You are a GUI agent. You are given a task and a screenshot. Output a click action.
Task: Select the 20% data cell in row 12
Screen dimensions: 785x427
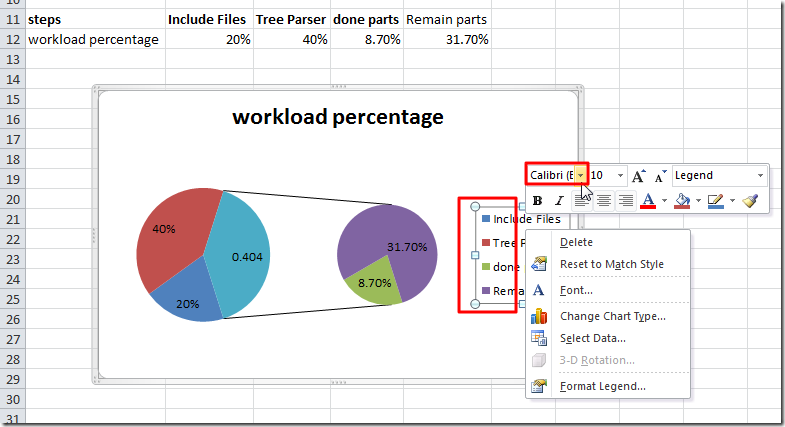pos(209,40)
